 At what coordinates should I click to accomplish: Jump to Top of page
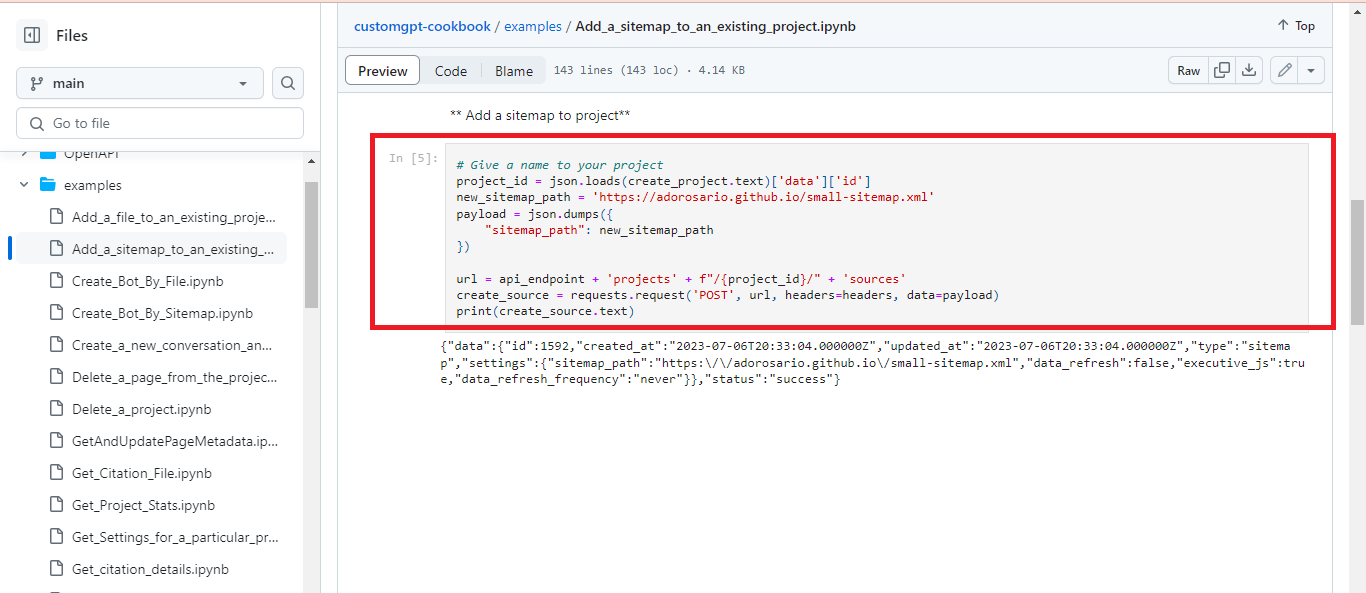click(x=1296, y=26)
